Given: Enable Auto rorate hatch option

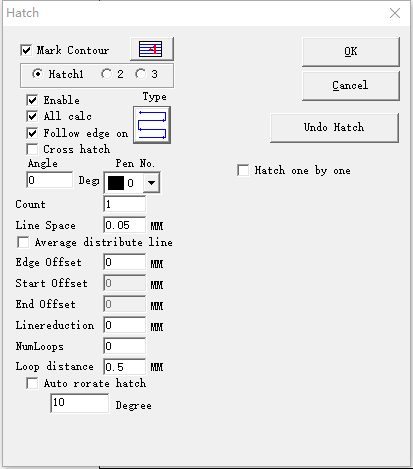Looking at the screenshot, I should pyautogui.click(x=32, y=383).
